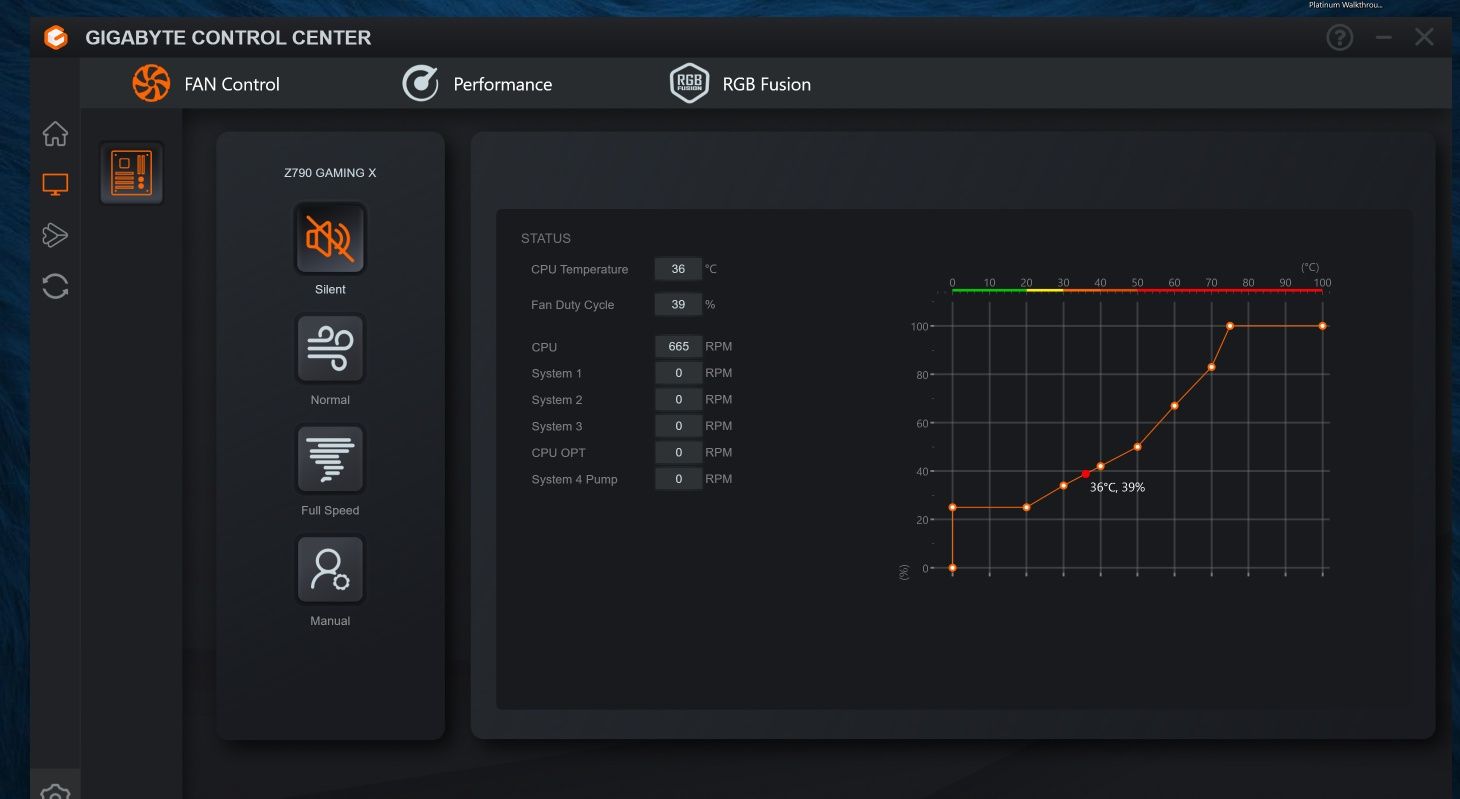
Task: Click the update sync arrows icon
Action: point(55,287)
